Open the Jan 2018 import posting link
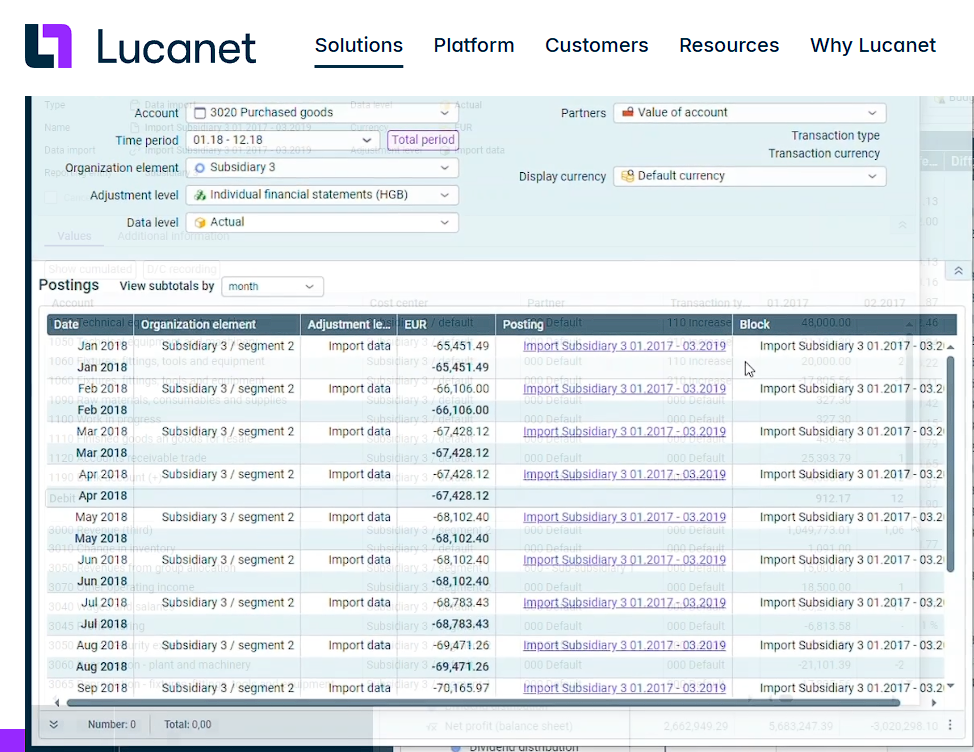 (624, 346)
